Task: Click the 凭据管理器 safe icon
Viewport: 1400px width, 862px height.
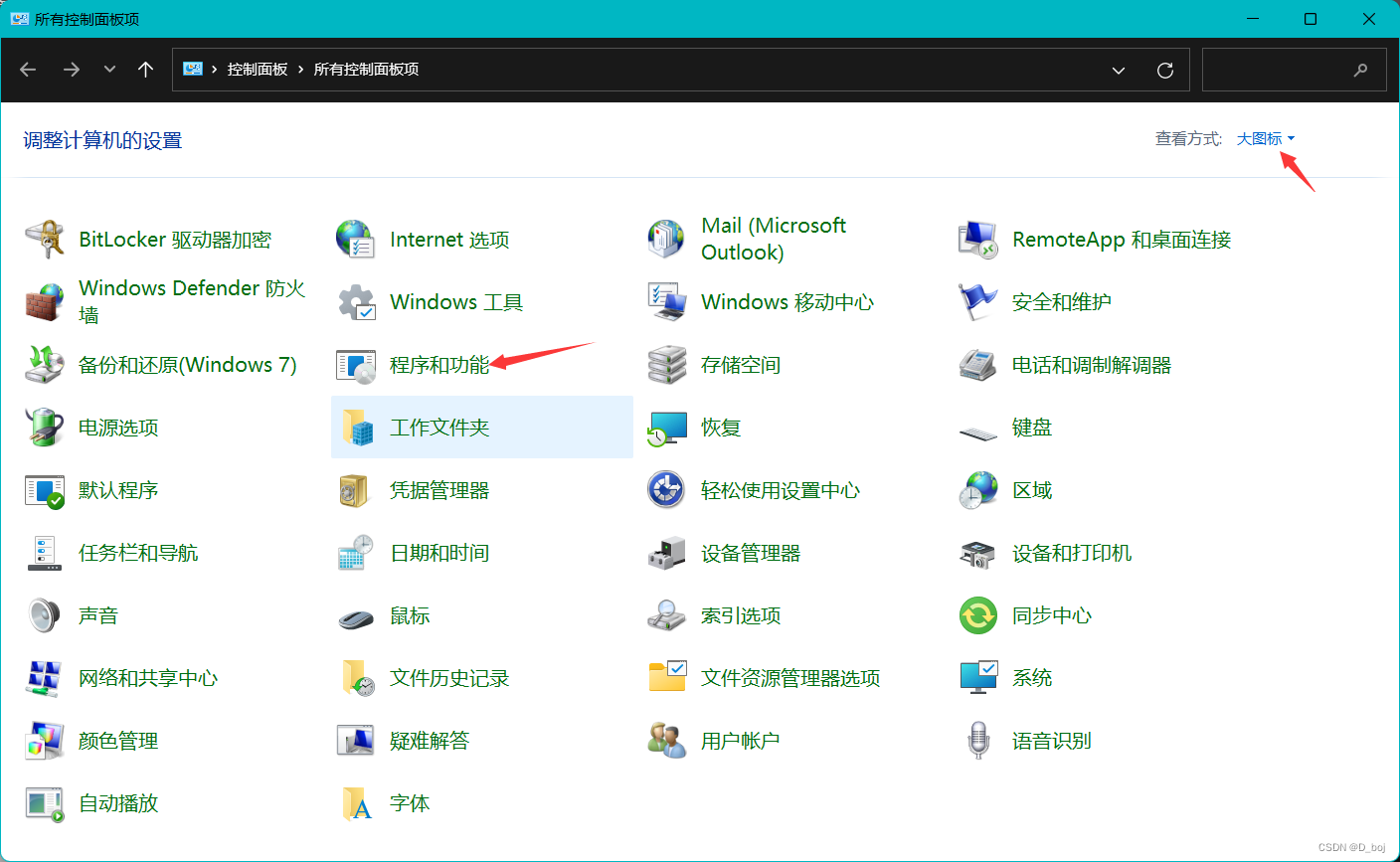Action: pyautogui.click(x=355, y=490)
